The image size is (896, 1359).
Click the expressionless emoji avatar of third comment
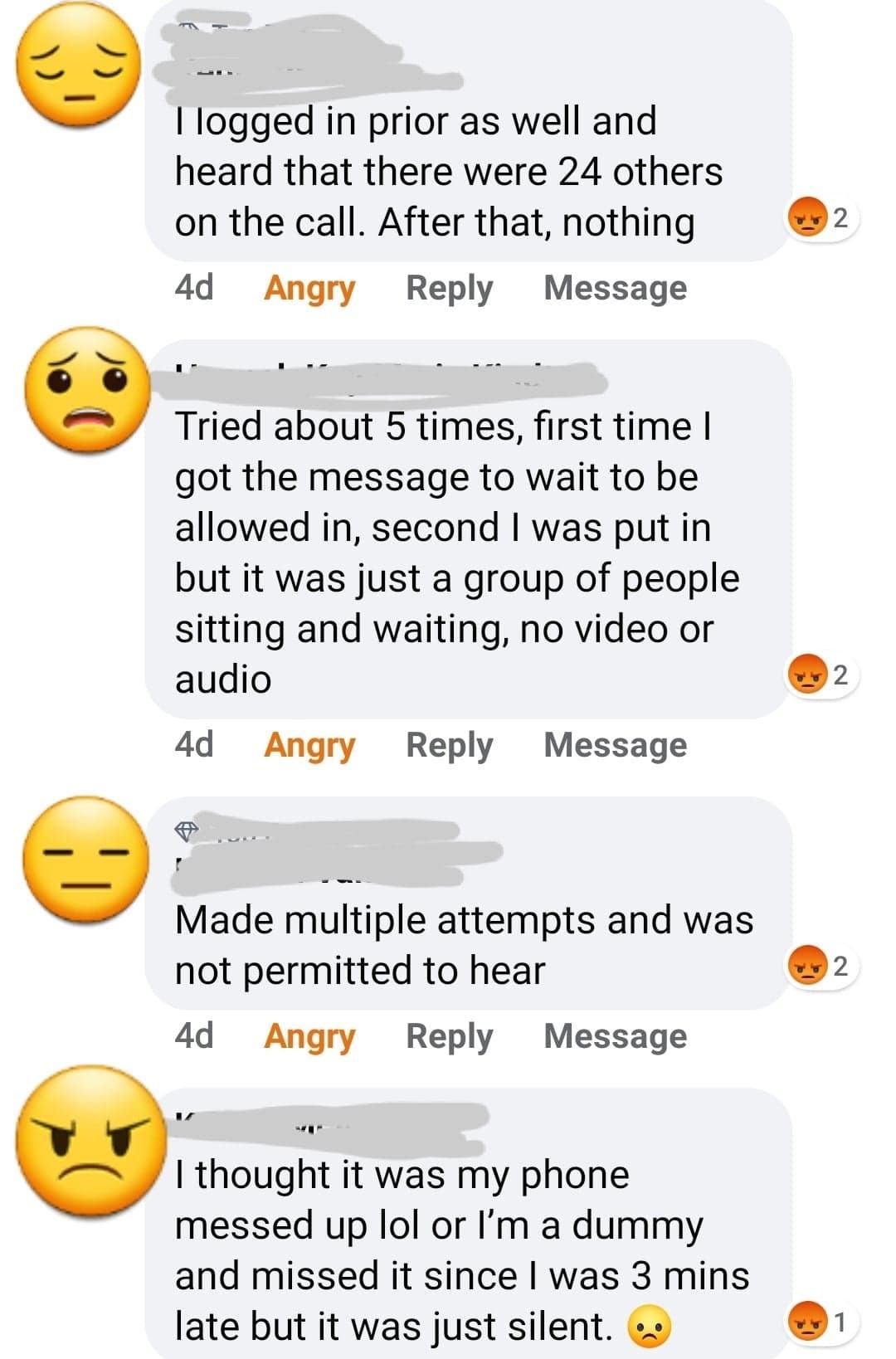click(85, 858)
